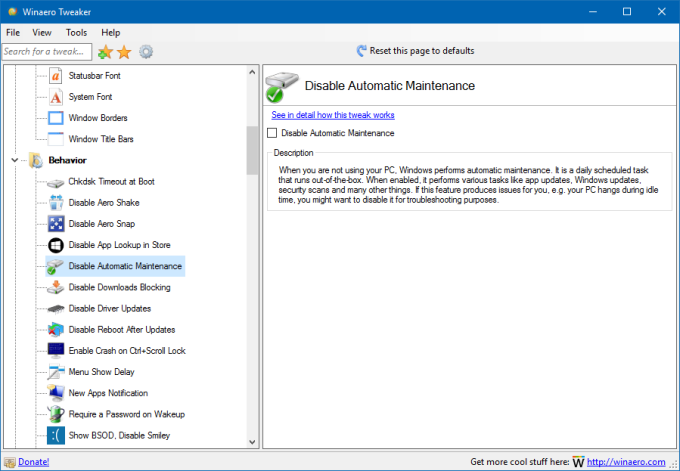Click the Disable Reboot After Updates icon
The height and width of the screenshot is (471, 680).
[x=56, y=329]
